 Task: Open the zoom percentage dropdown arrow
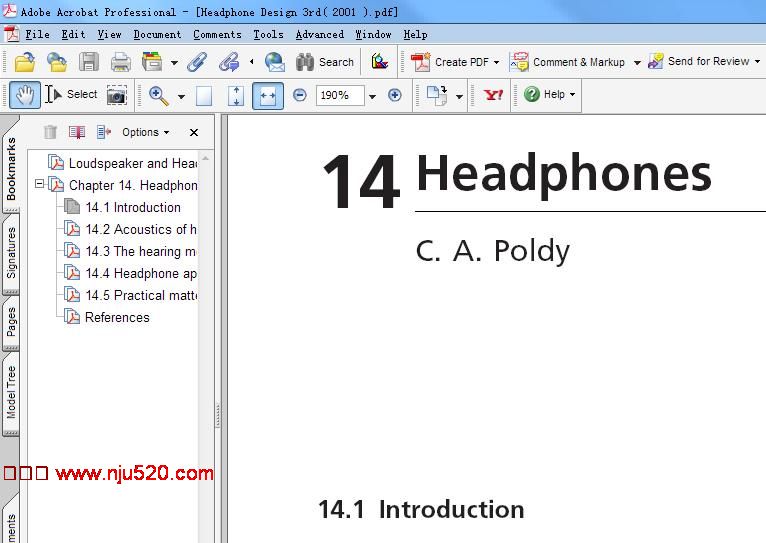[x=372, y=96]
